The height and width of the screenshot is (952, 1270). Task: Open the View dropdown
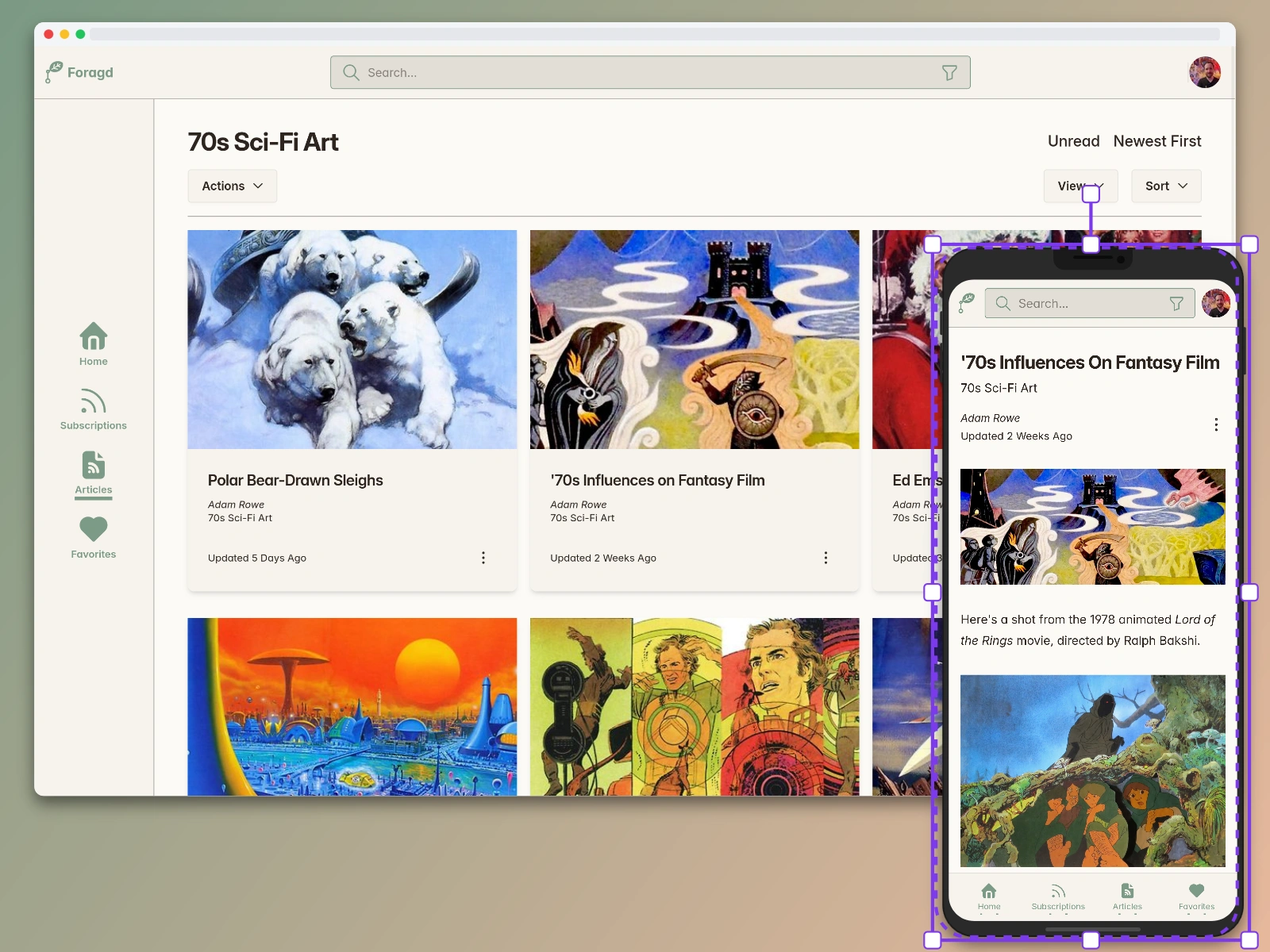[1072, 186]
